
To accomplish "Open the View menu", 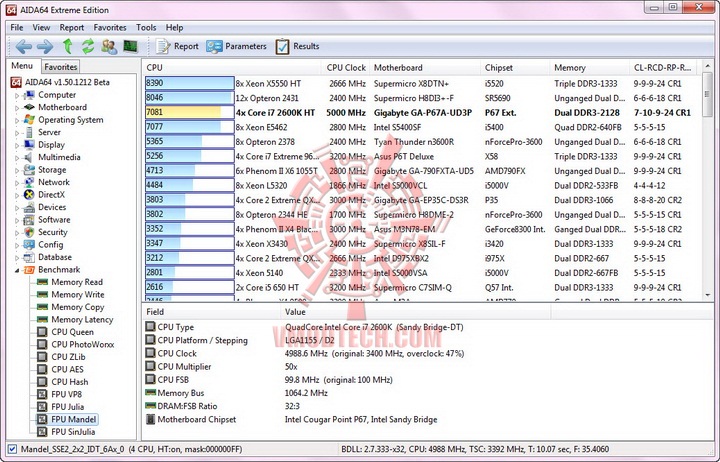I will point(41,28).
